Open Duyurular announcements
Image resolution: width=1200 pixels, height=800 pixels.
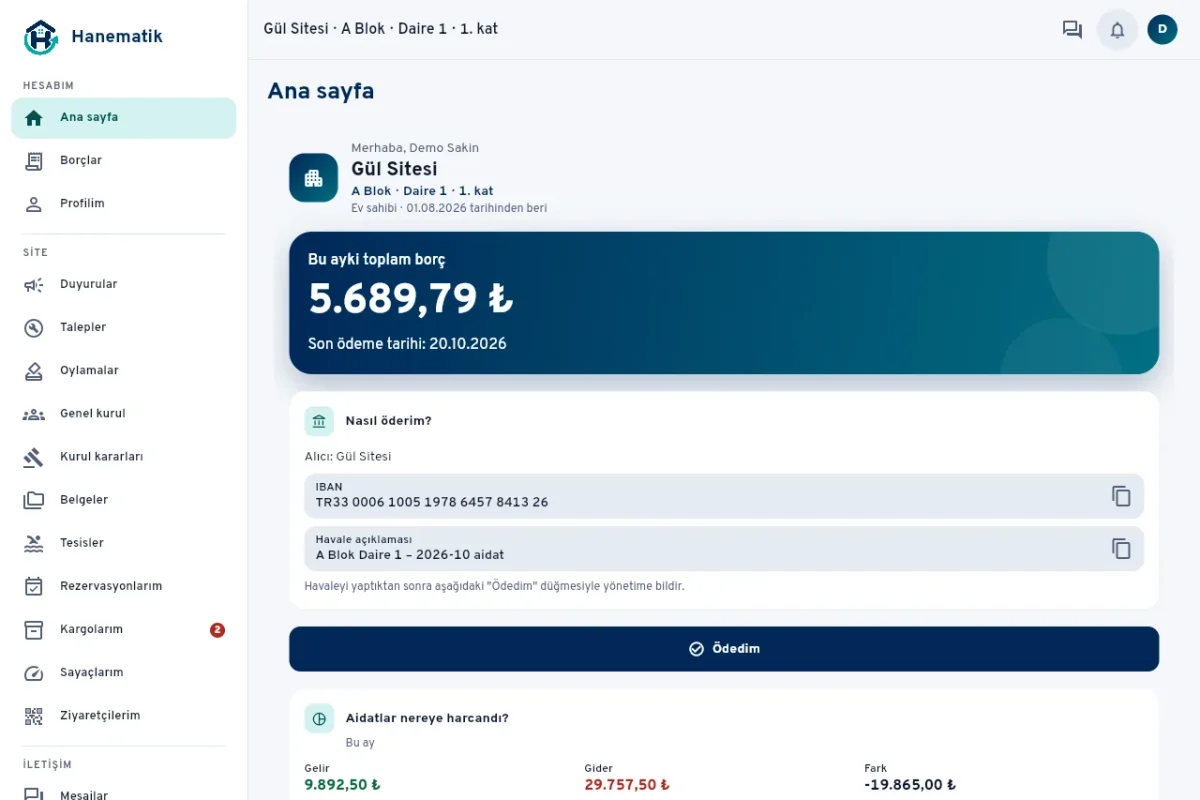pyautogui.click(x=124, y=285)
